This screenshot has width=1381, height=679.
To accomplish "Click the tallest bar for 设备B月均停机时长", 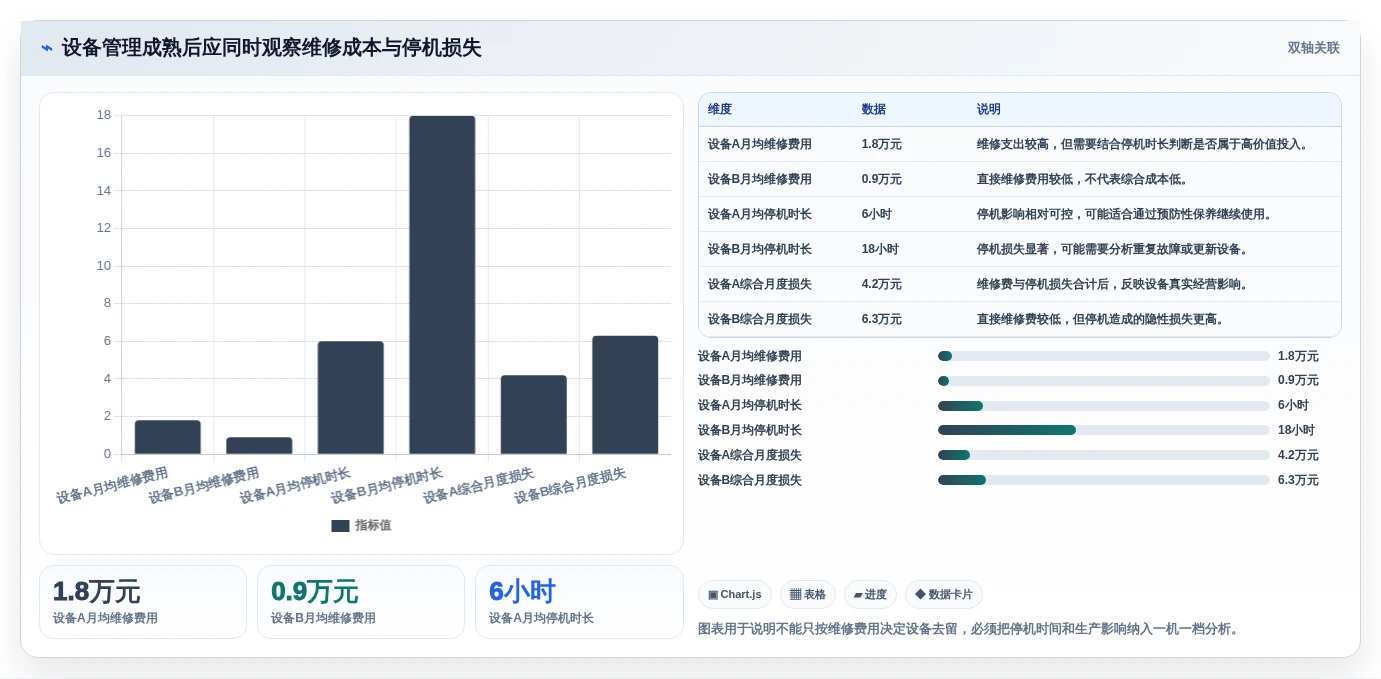I will coord(442,285).
